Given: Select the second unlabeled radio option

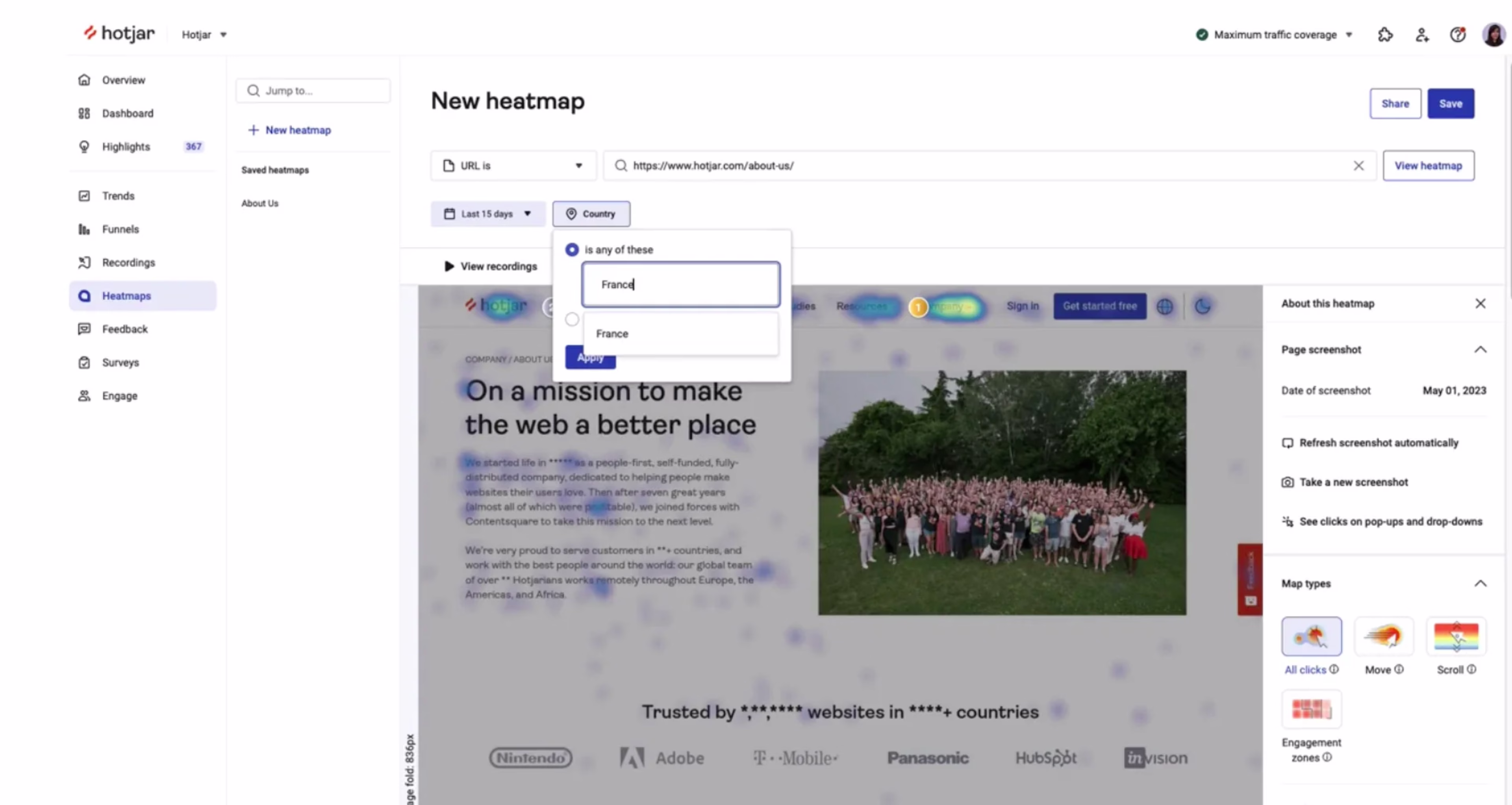Looking at the screenshot, I should coord(572,319).
